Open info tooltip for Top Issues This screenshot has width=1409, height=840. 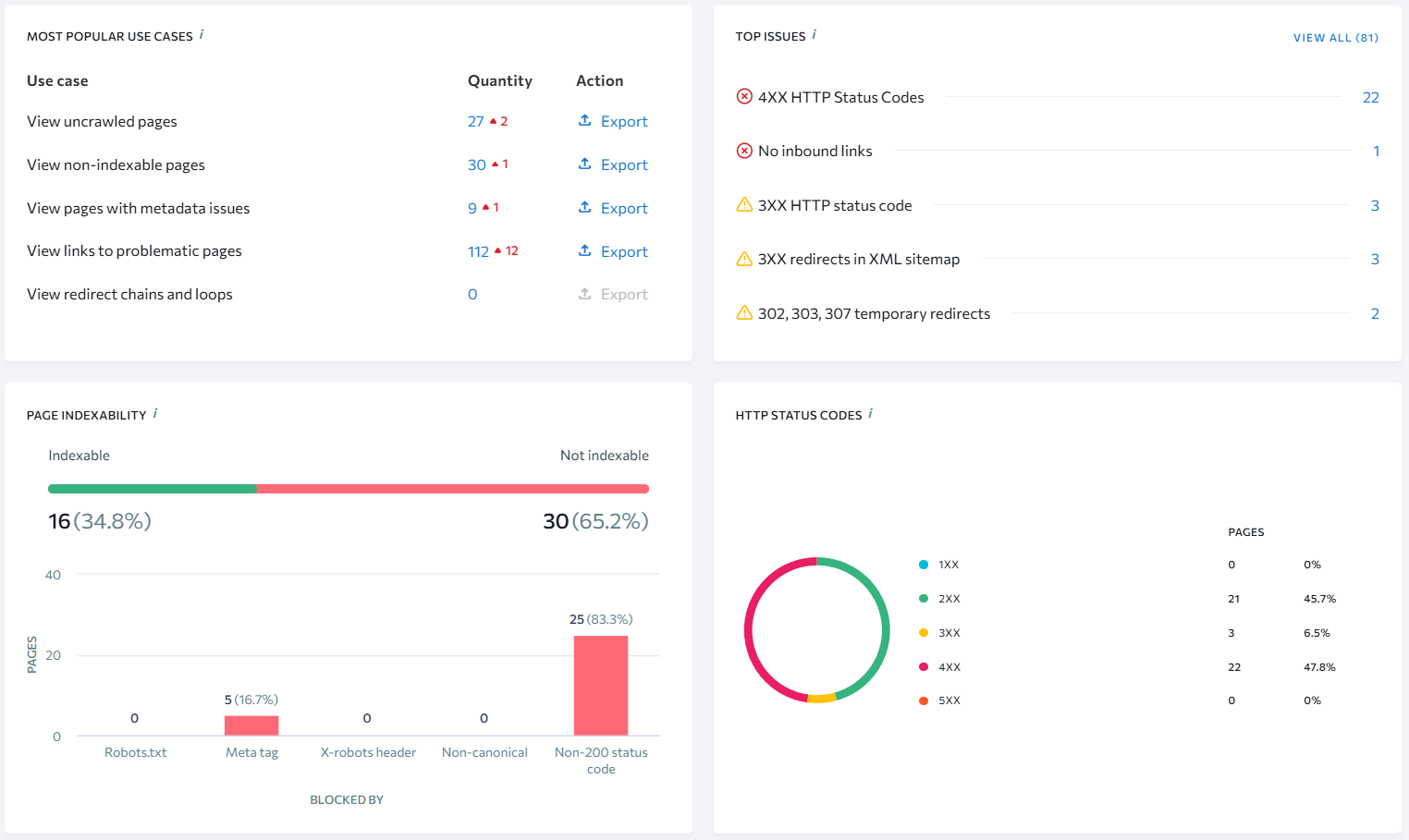tap(815, 35)
